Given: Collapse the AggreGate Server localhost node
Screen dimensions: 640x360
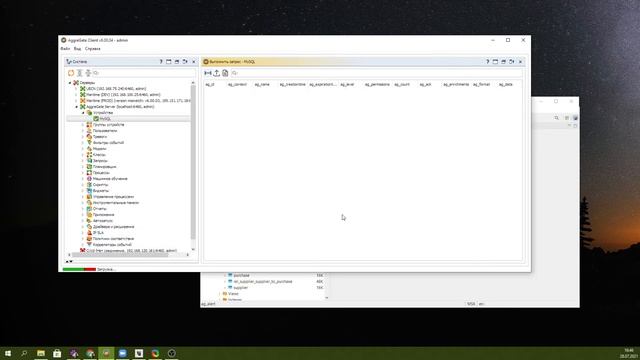Looking at the screenshot, I should pos(76,107).
